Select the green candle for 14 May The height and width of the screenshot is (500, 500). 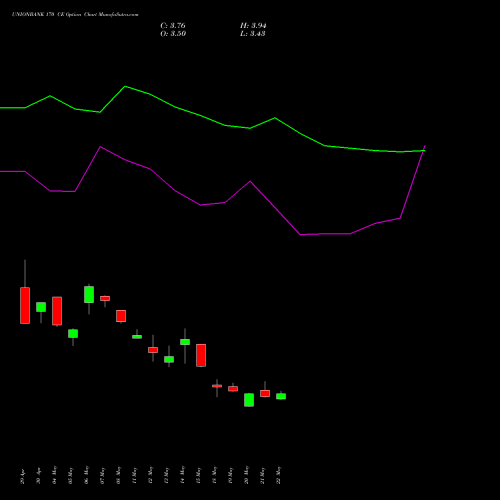click(185, 342)
